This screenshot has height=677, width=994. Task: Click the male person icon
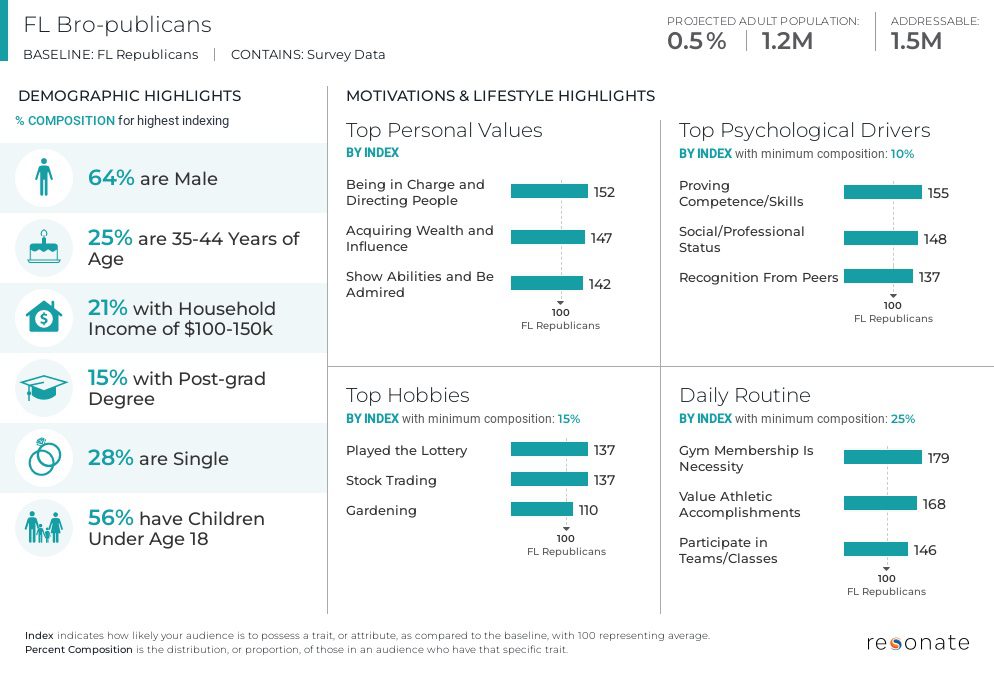tap(44, 177)
